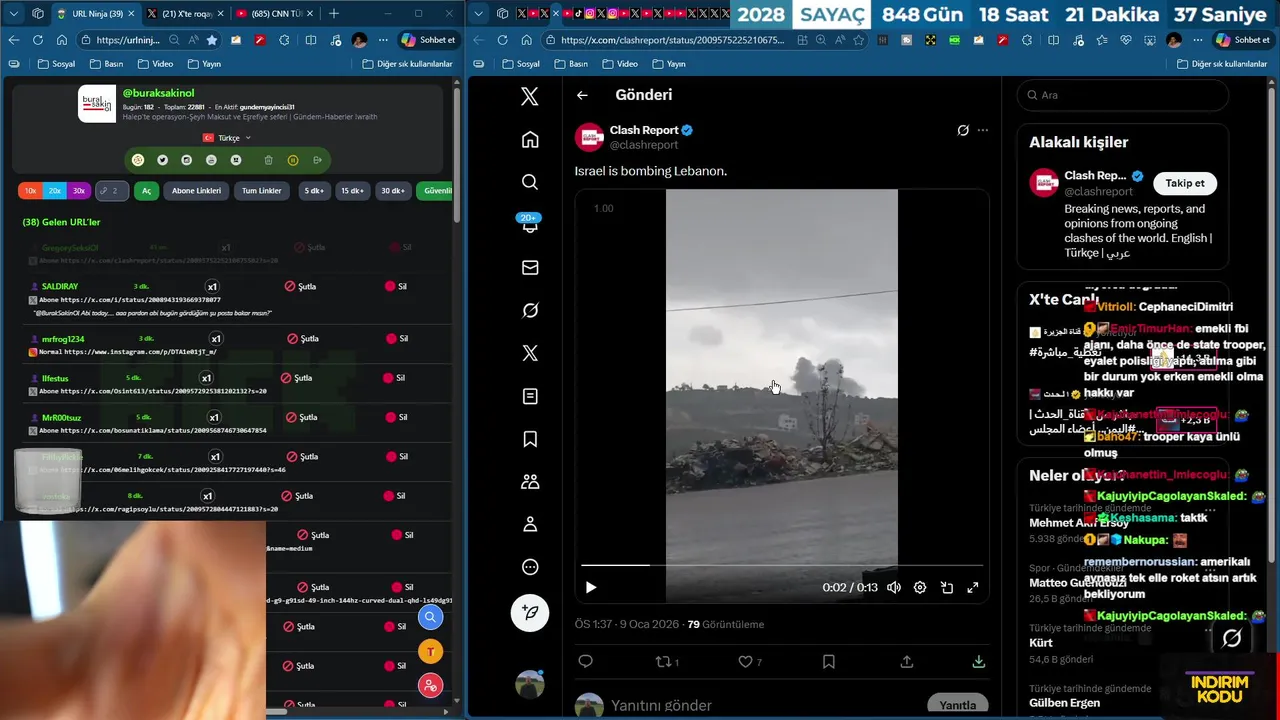Image resolution: width=1280 pixels, height=720 pixels.
Task: Open Video bookmarks folder in right browser
Action: [x=619, y=64]
